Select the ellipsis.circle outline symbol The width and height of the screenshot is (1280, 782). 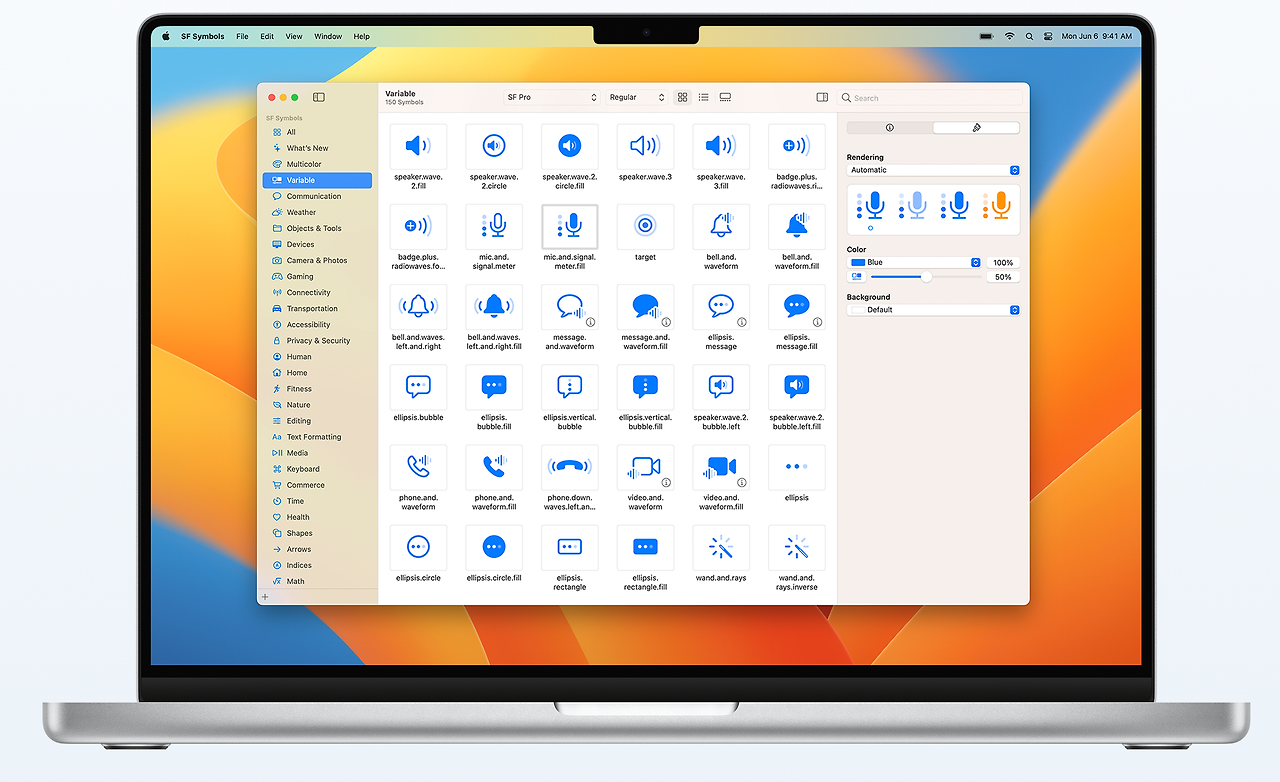418,547
